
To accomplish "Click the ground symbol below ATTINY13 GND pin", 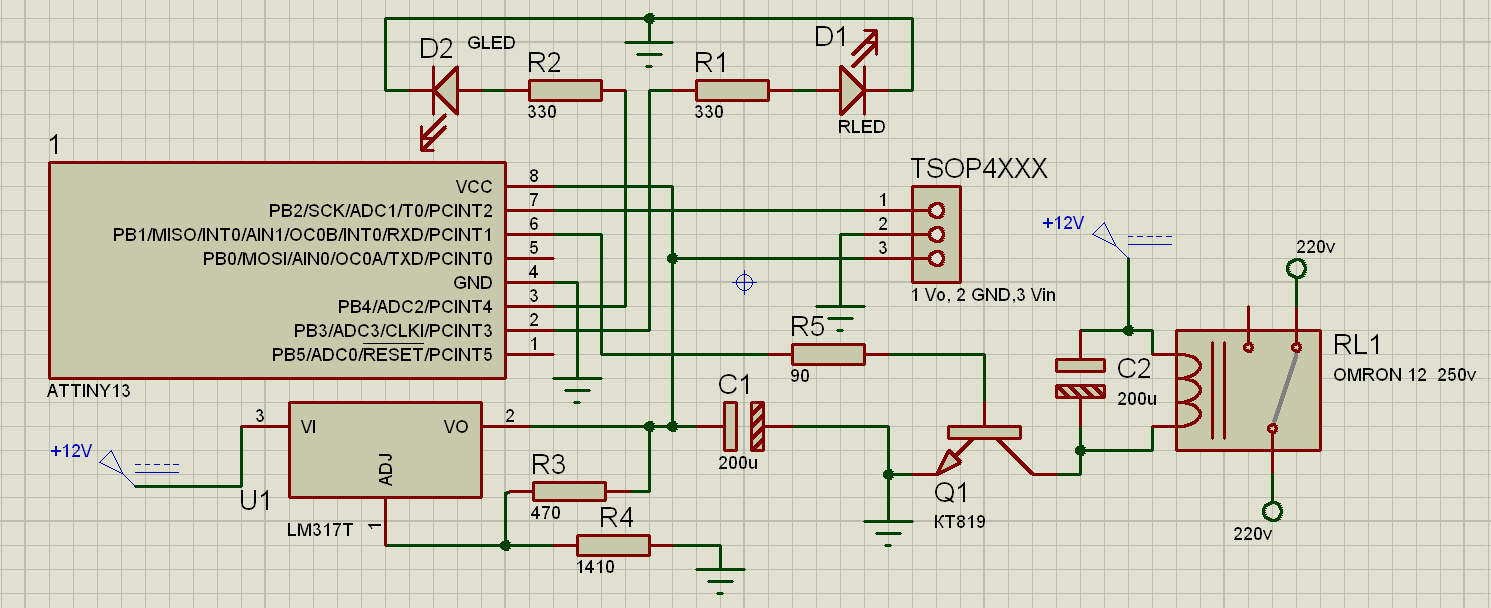I will (x=577, y=389).
